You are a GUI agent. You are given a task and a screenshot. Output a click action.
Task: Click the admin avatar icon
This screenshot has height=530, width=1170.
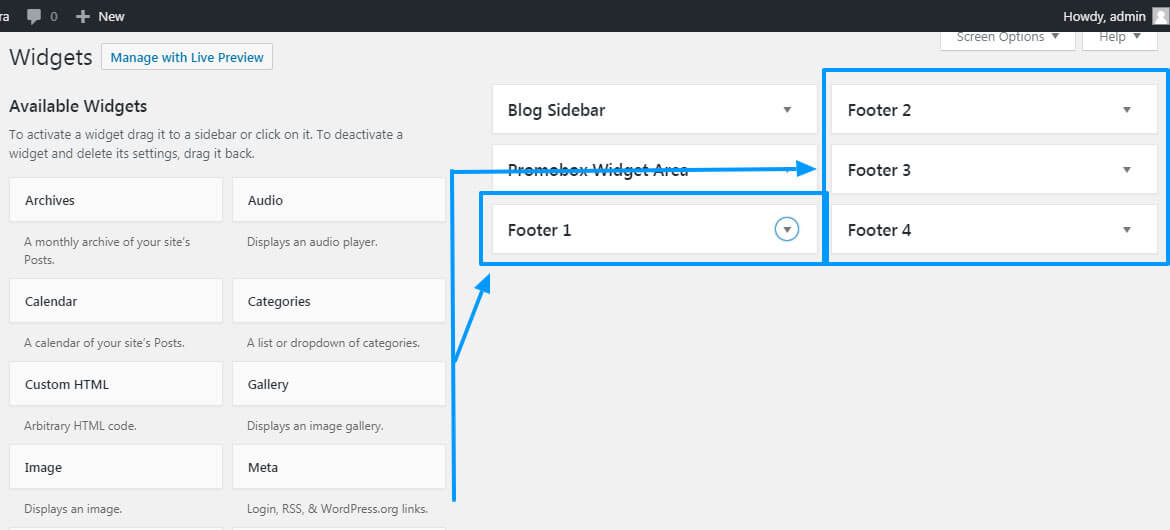(1160, 16)
